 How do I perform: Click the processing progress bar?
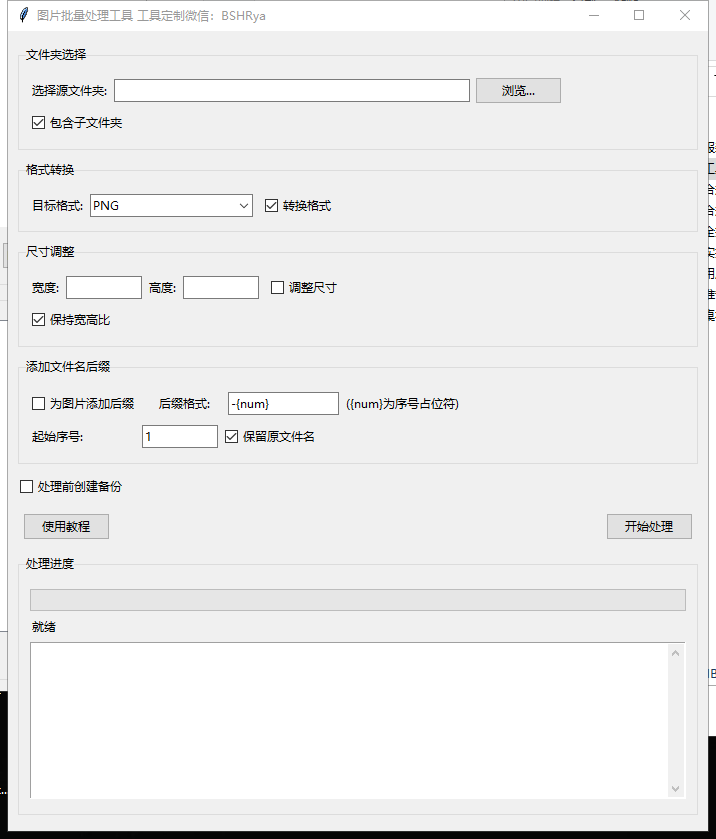click(x=358, y=600)
